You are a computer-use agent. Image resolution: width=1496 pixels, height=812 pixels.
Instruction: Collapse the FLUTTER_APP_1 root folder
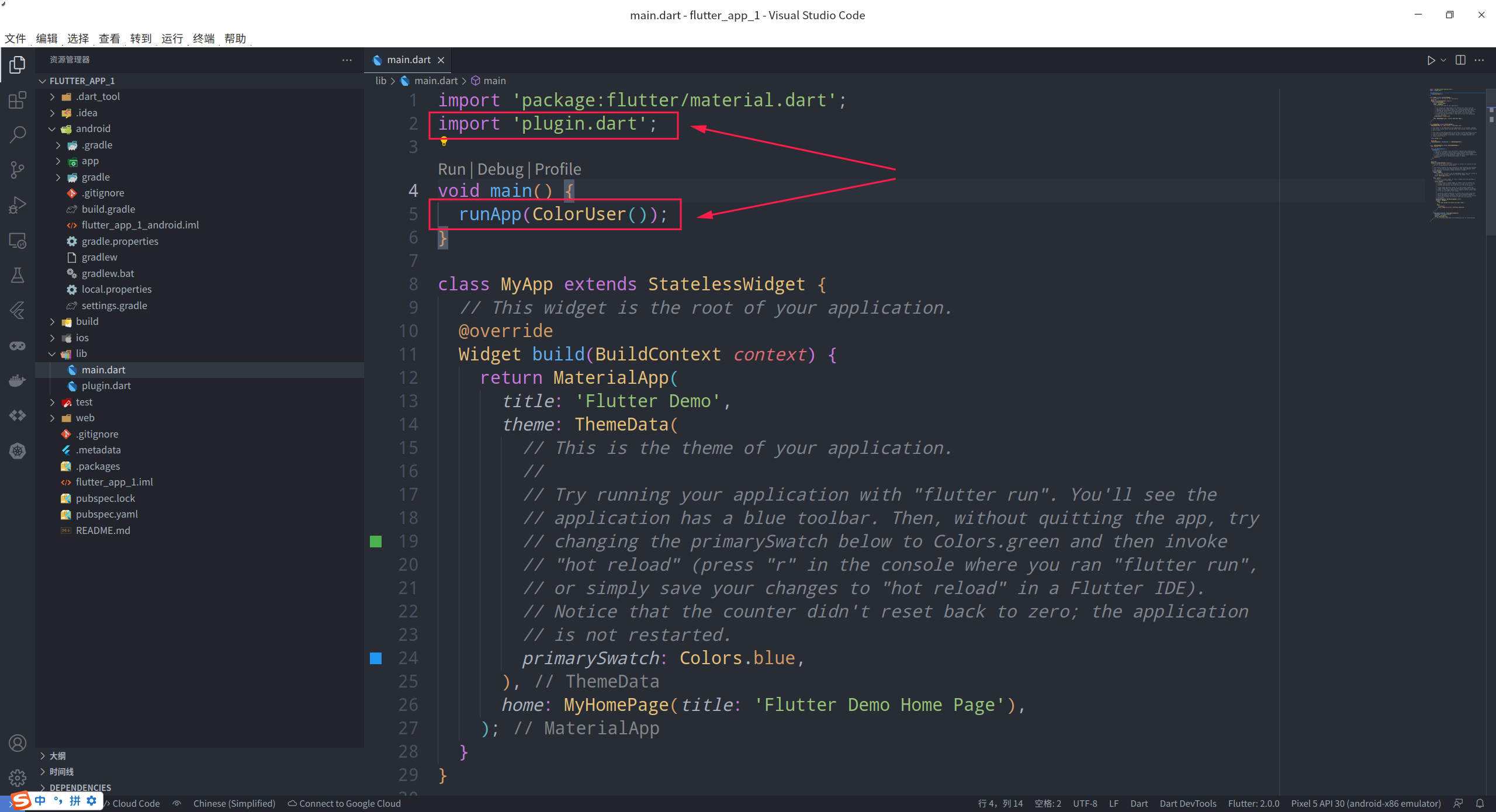(43, 81)
